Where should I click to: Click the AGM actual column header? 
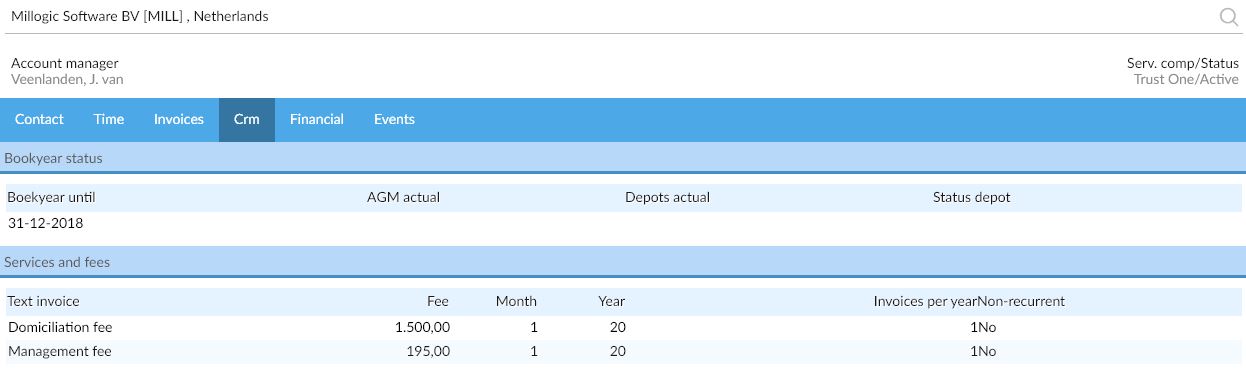click(403, 197)
